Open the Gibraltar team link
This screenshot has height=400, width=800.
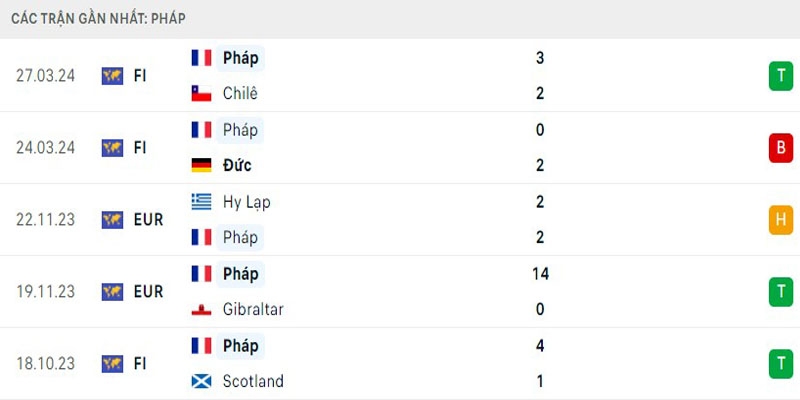click(x=253, y=309)
